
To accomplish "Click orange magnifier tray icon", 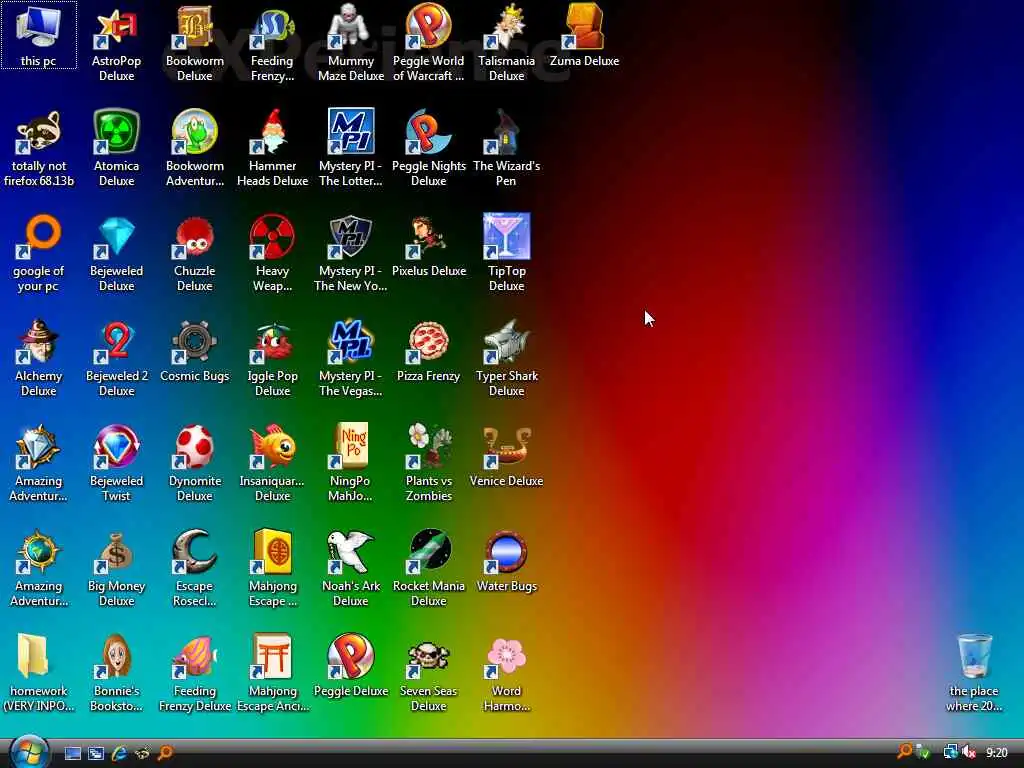I will [904, 752].
